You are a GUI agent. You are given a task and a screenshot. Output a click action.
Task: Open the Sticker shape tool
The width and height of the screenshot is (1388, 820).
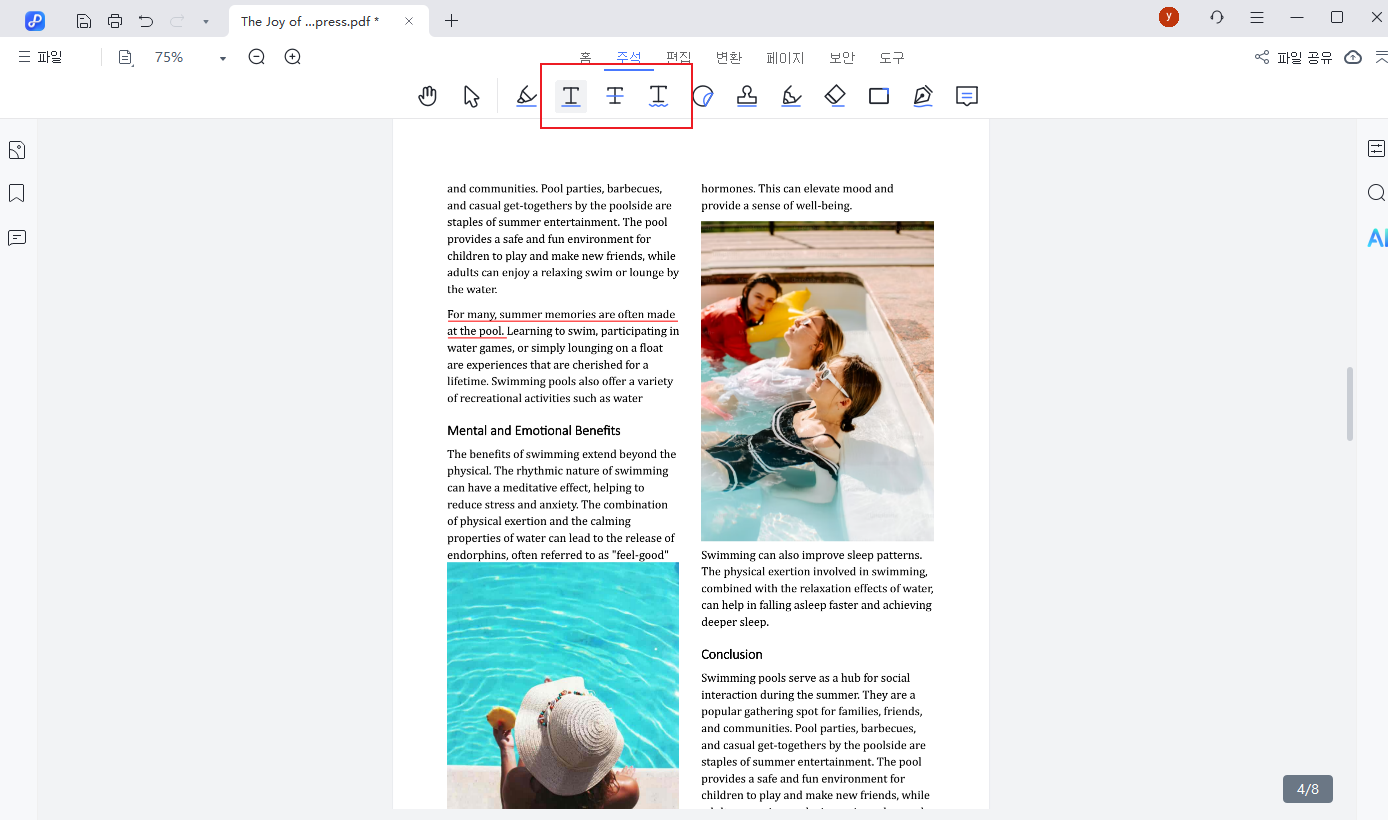point(703,96)
